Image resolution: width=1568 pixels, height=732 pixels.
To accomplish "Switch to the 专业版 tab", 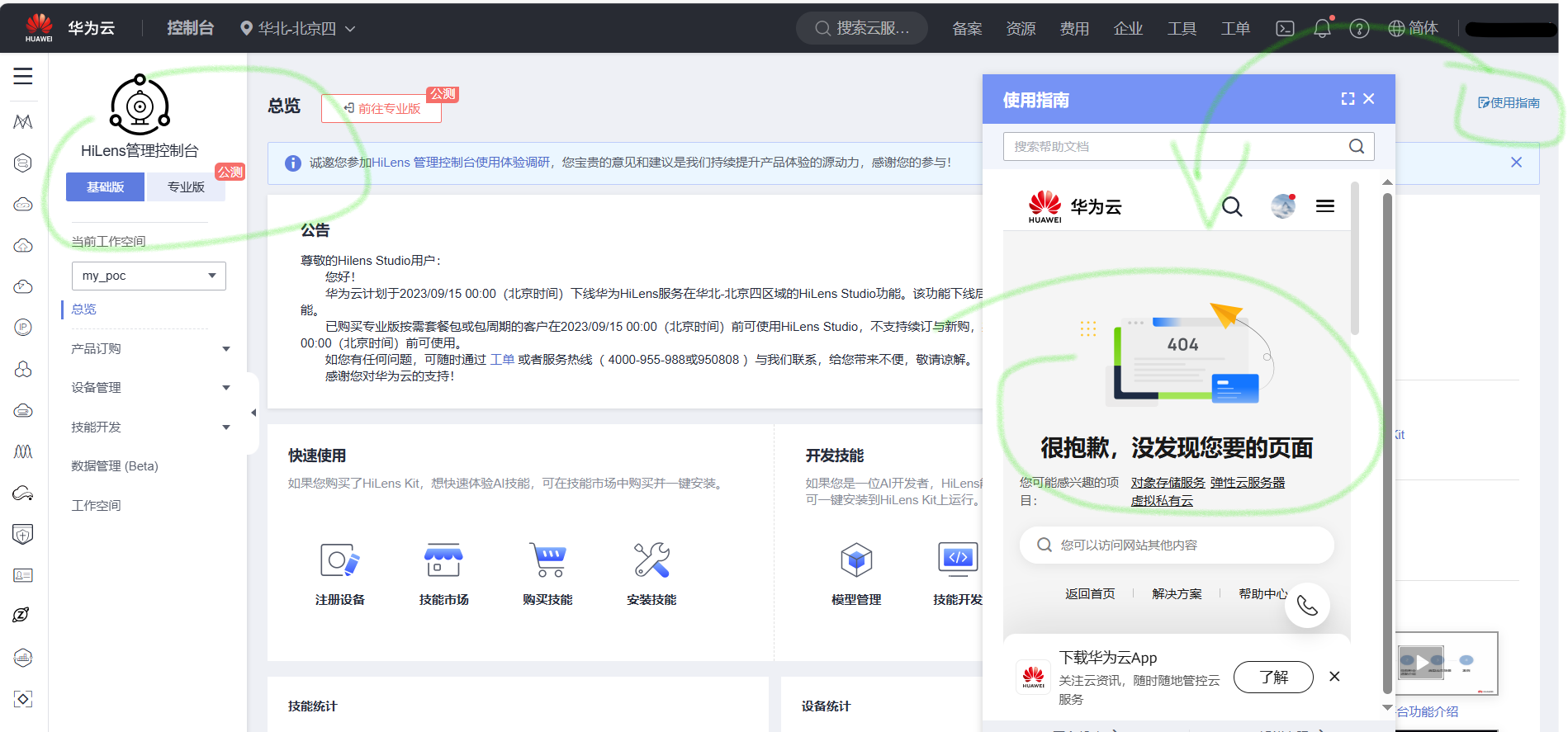I will coord(186,187).
